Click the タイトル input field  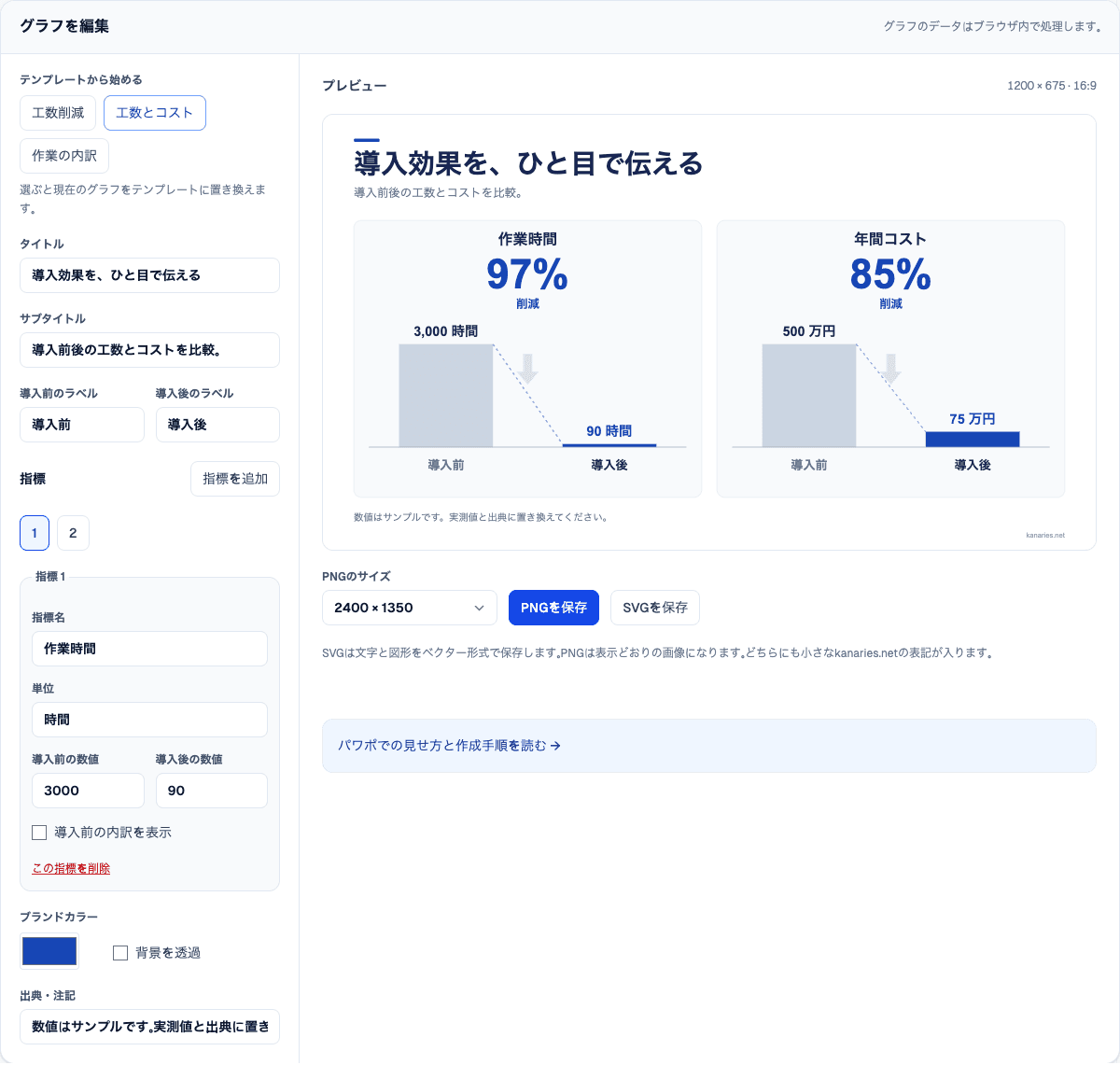pos(149,275)
